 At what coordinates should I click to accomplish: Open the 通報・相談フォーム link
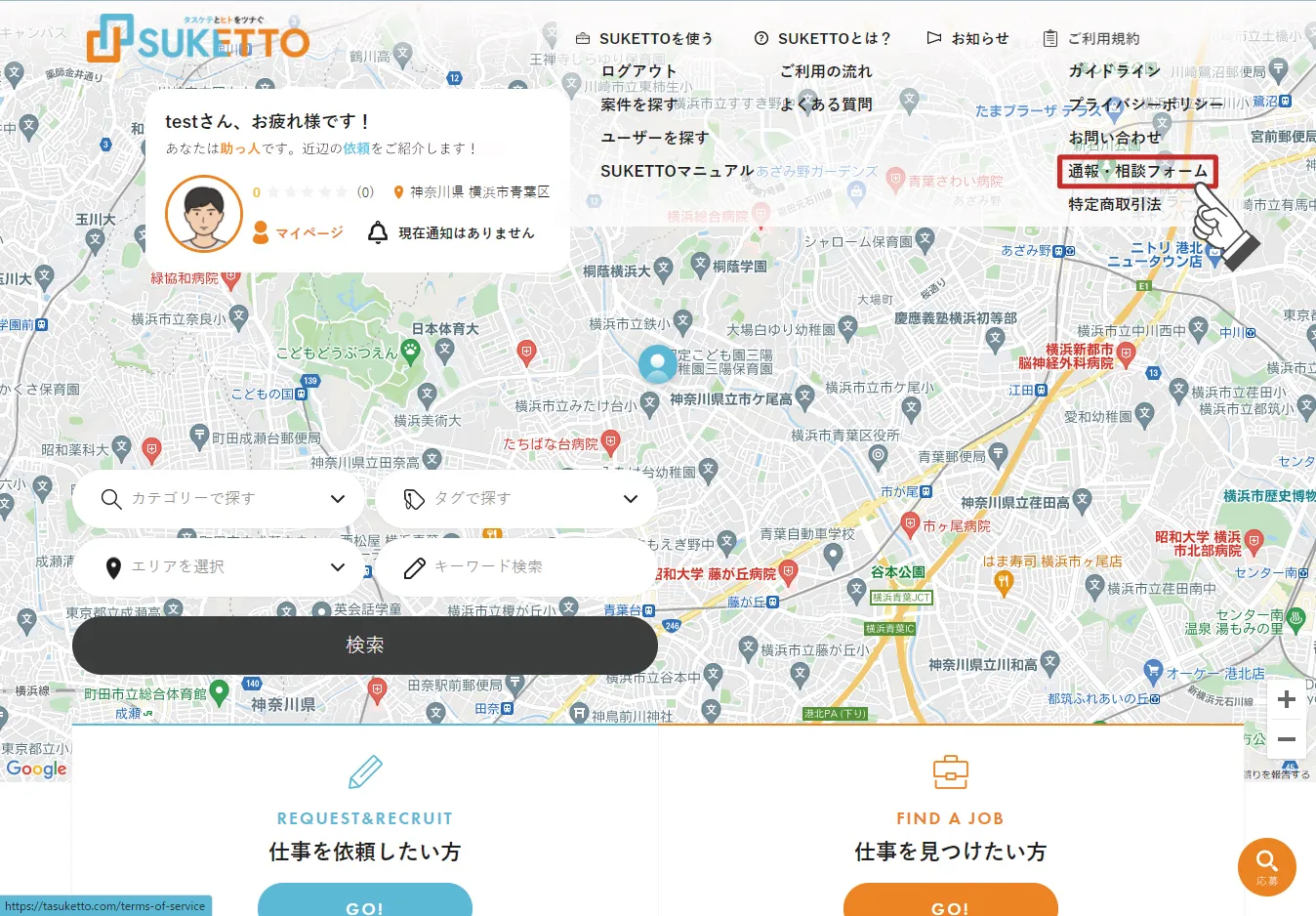pyautogui.click(x=1137, y=171)
